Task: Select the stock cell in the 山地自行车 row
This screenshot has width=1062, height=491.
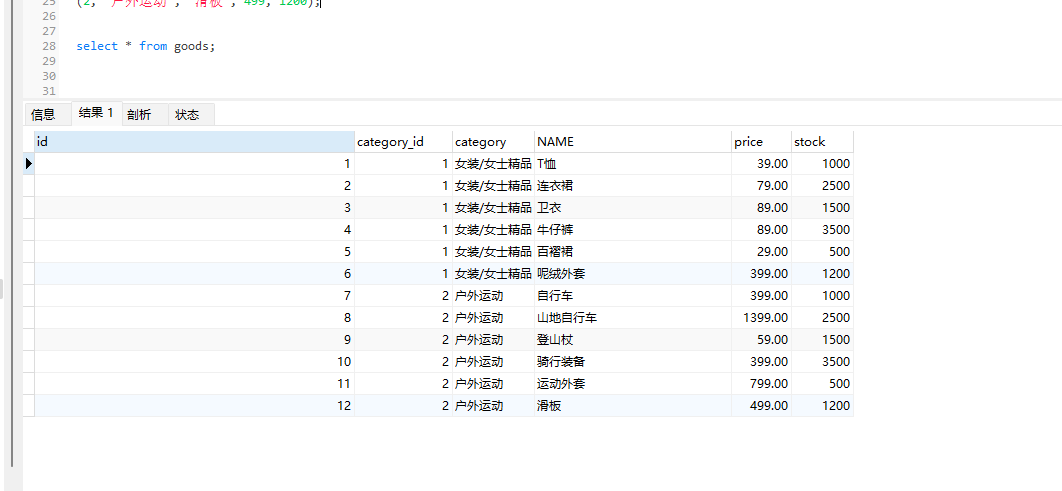Action: point(822,318)
